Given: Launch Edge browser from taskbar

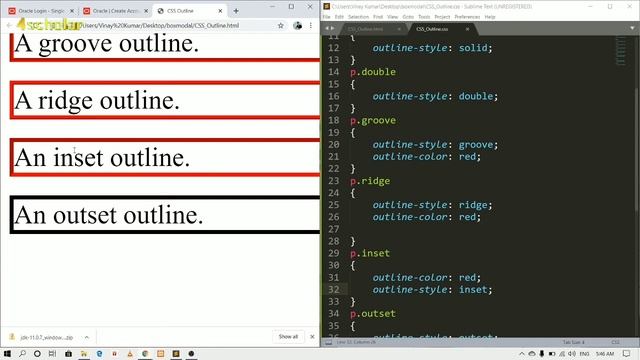Looking at the screenshot, I should [x=99, y=353].
